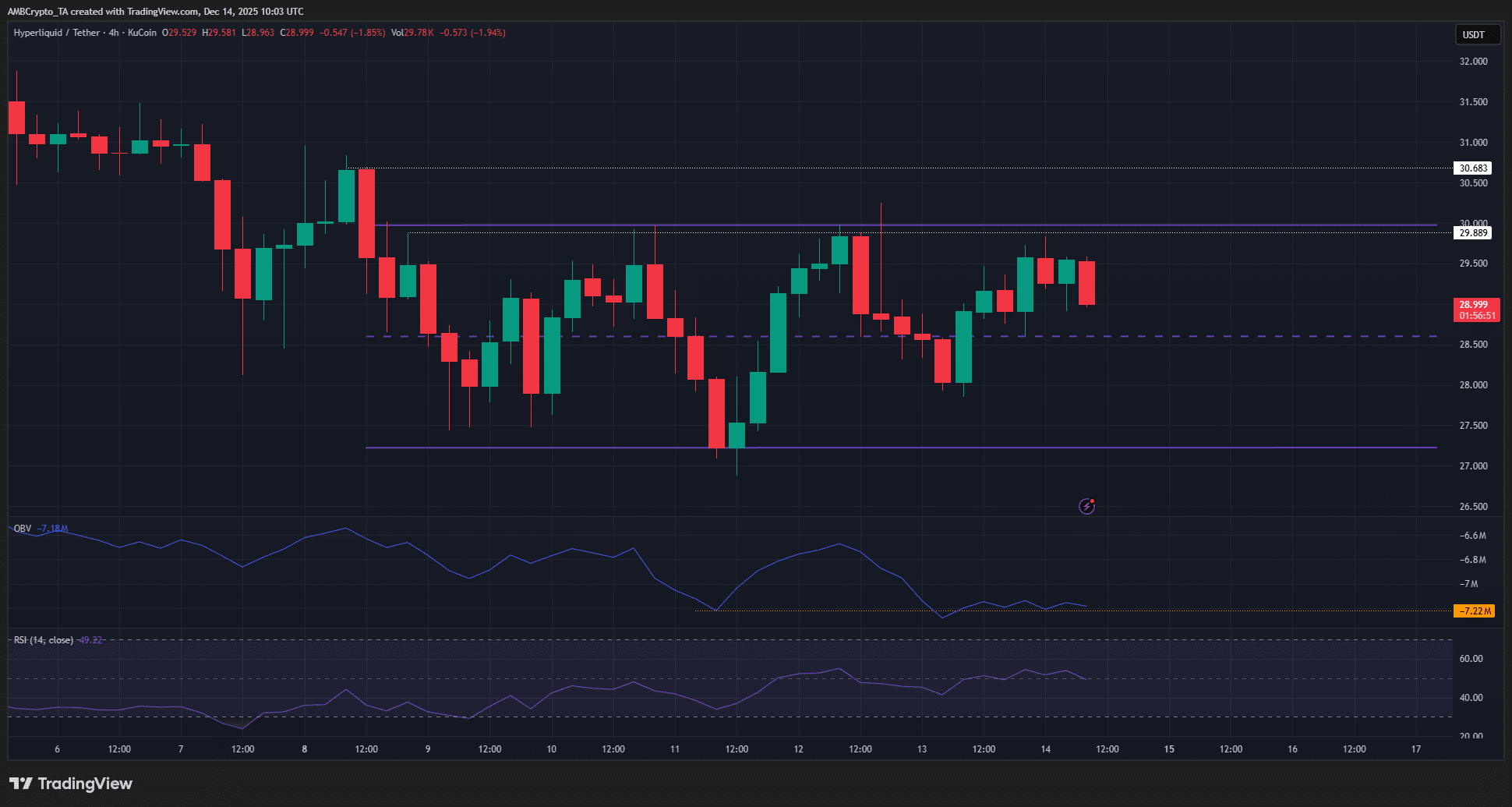Open the quick trade lightning icon
Image resolution: width=1512 pixels, height=807 pixels.
pyautogui.click(x=1086, y=506)
